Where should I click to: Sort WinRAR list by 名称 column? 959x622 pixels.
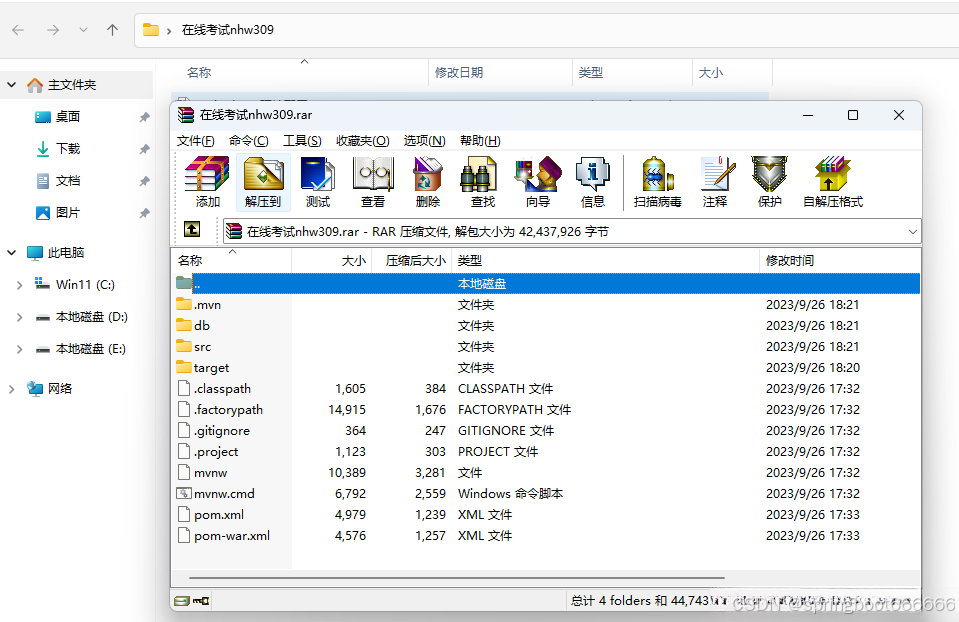click(232, 261)
